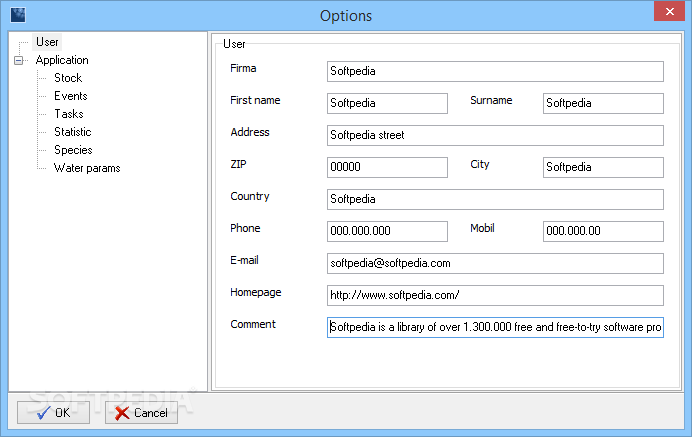Screen dimensions: 692x437
Task: Click the Address field with Softpedia street
Action: pyautogui.click(x=495, y=136)
